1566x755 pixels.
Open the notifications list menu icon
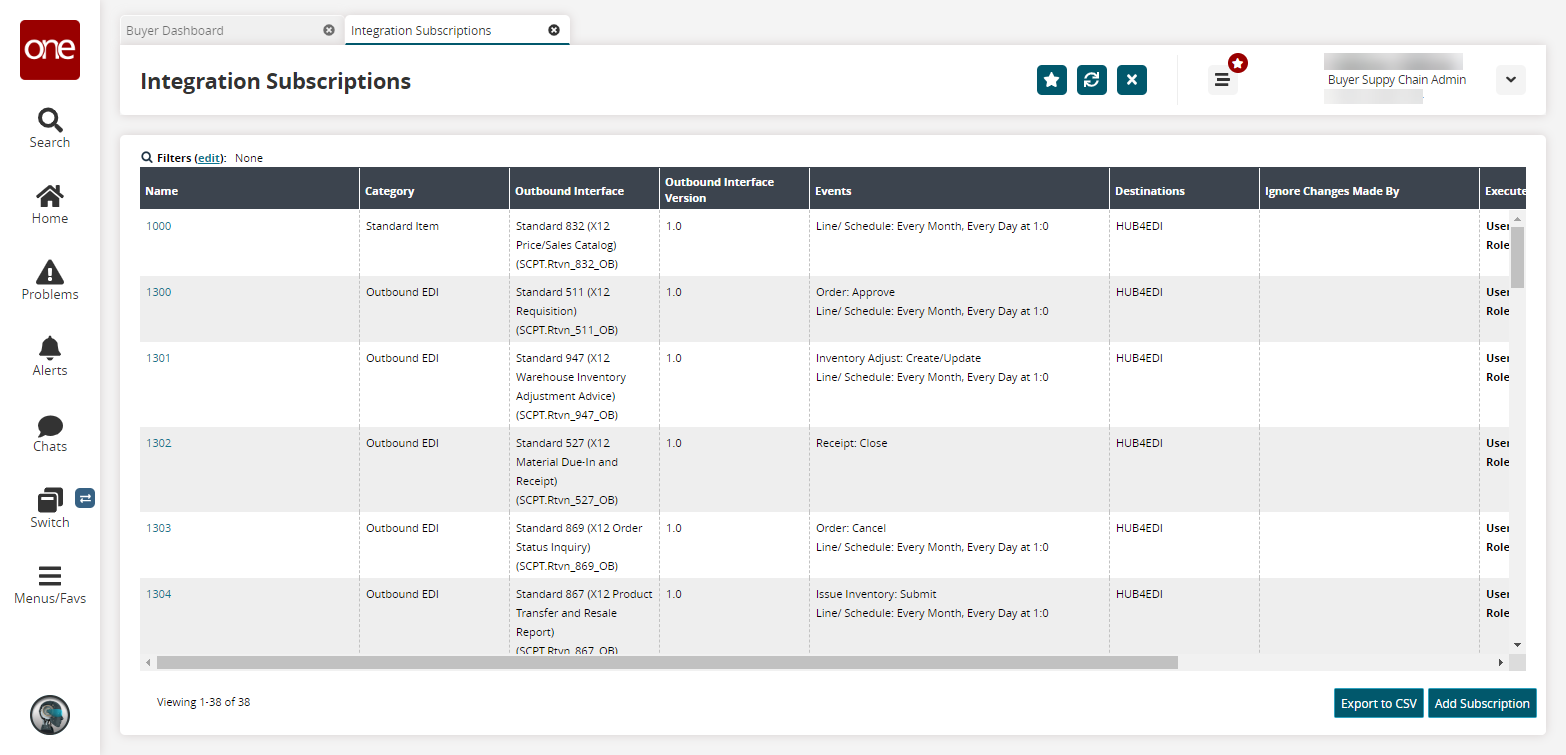(1222, 80)
